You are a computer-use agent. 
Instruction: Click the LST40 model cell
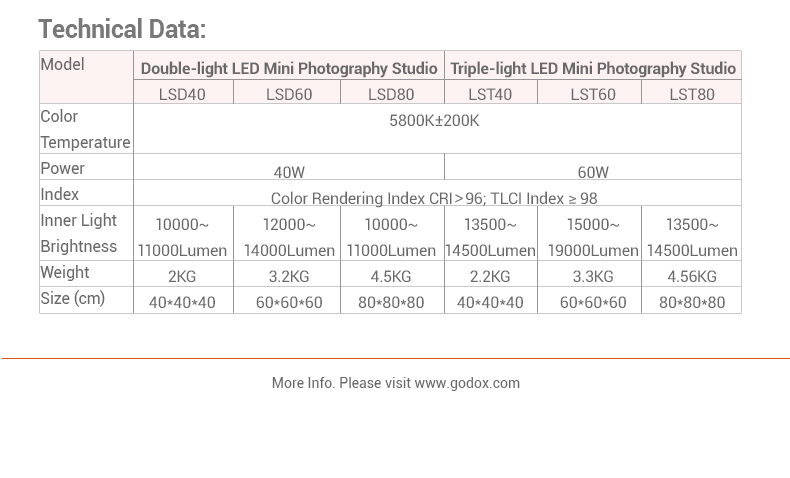(x=490, y=94)
